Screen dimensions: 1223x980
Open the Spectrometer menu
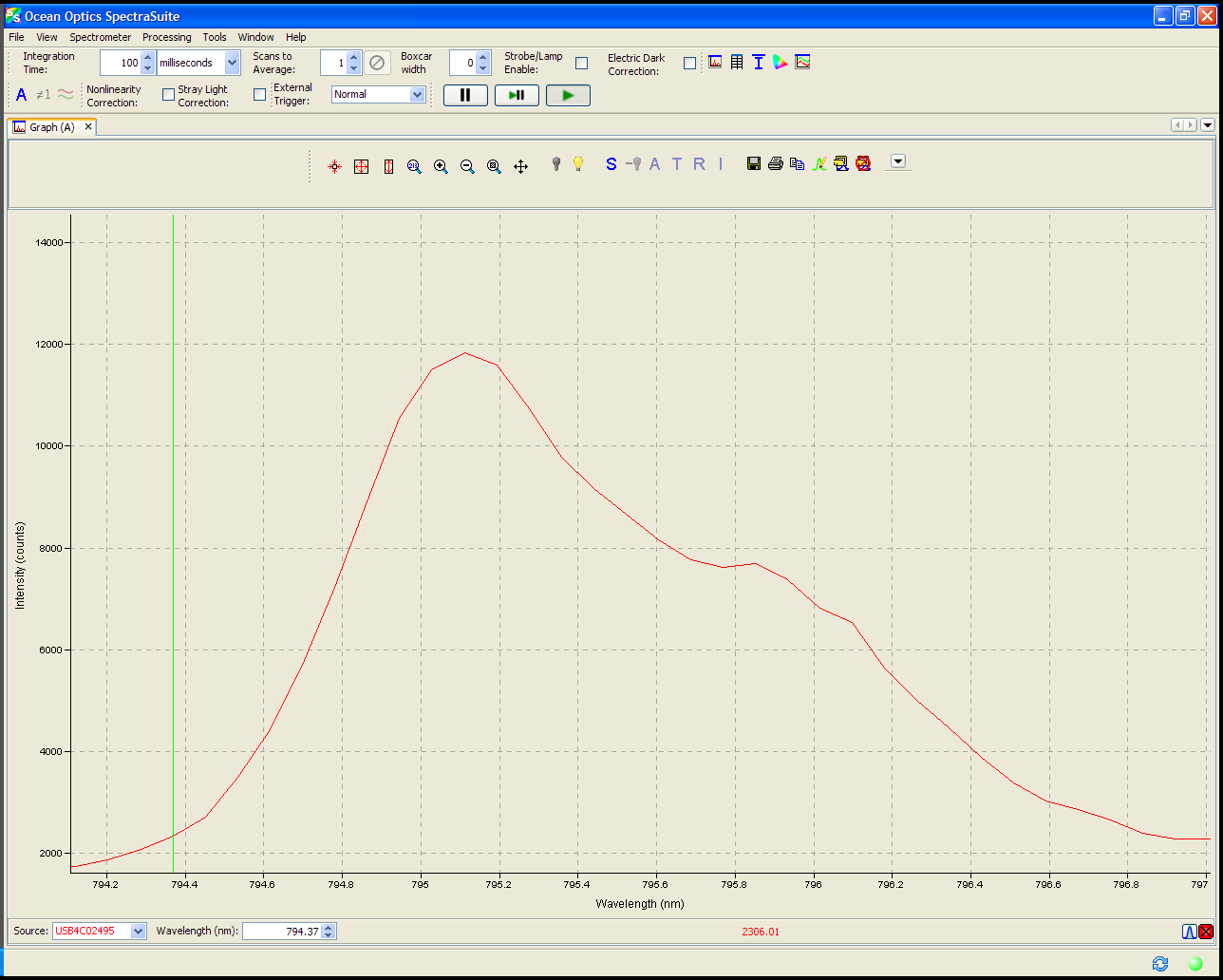[x=100, y=37]
